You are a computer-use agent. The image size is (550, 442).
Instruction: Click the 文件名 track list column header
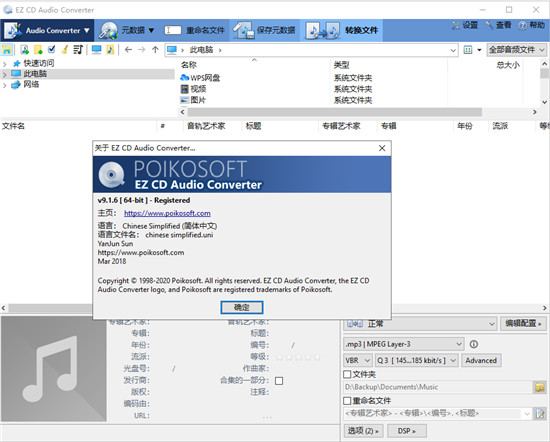click(13, 126)
